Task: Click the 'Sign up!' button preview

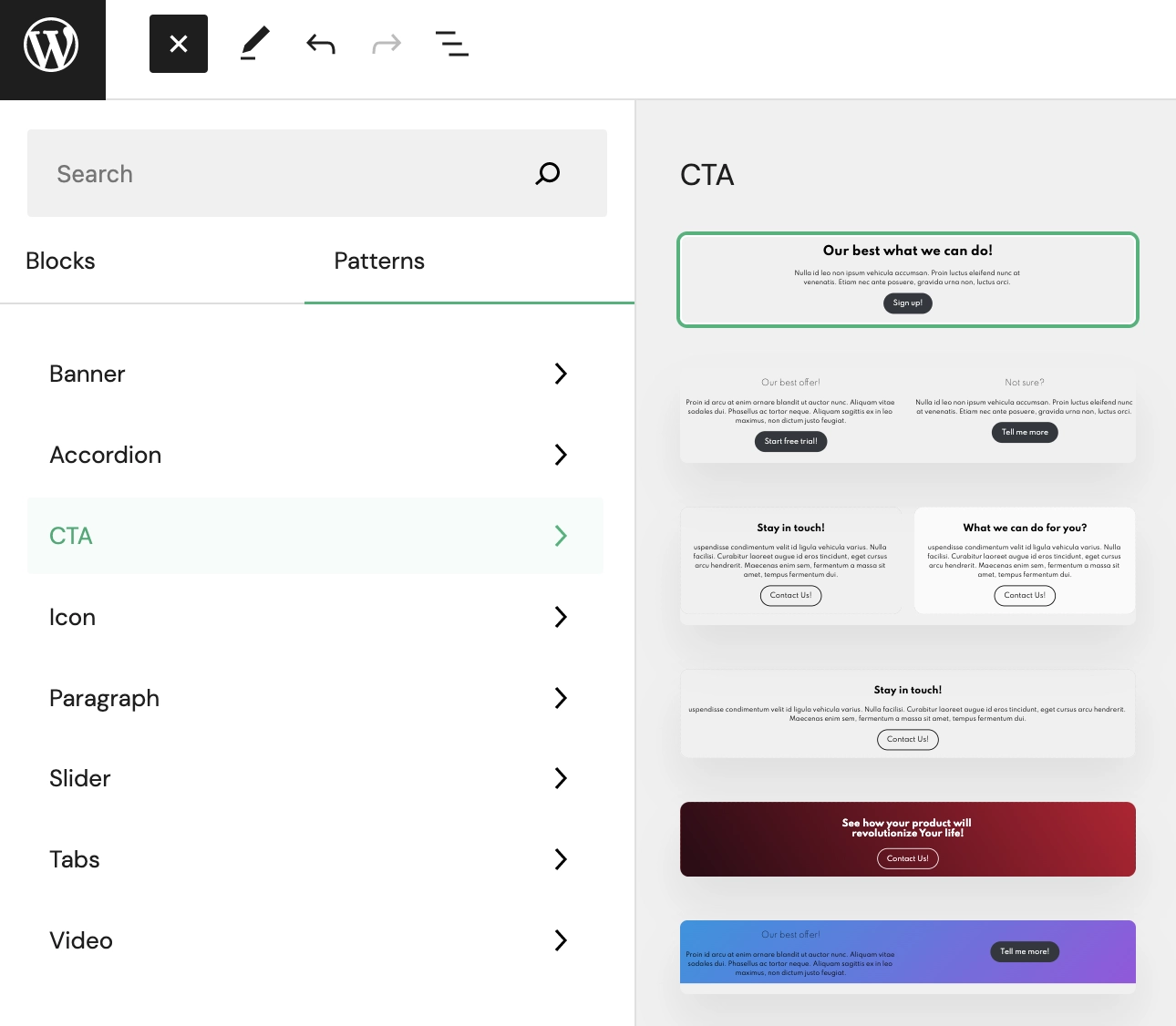Action: tap(908, 303)
